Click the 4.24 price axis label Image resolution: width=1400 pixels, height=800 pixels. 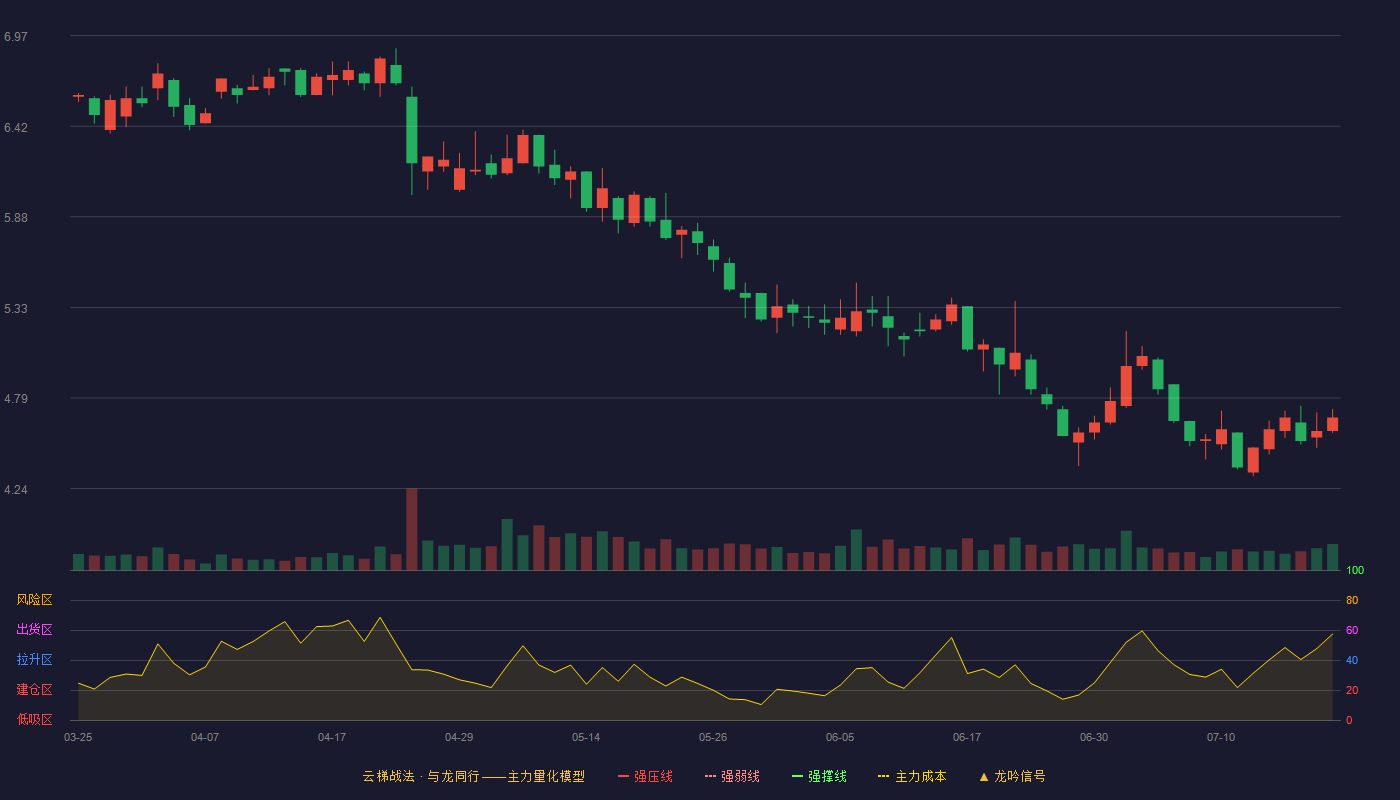(x=16, y=490)
